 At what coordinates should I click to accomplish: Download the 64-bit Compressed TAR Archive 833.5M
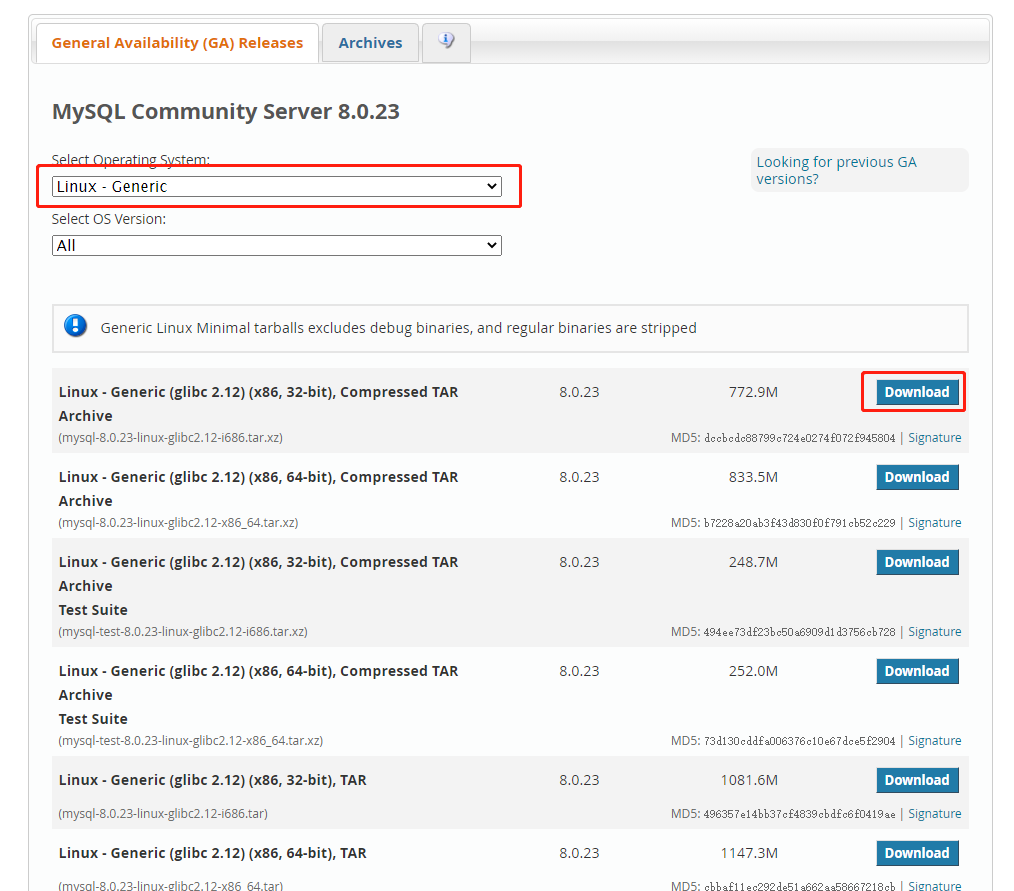pos(917,477)
